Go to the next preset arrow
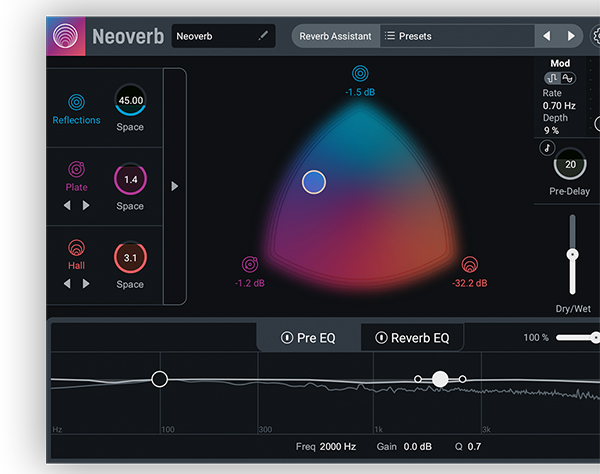600x474 pixels. point(571,36)
